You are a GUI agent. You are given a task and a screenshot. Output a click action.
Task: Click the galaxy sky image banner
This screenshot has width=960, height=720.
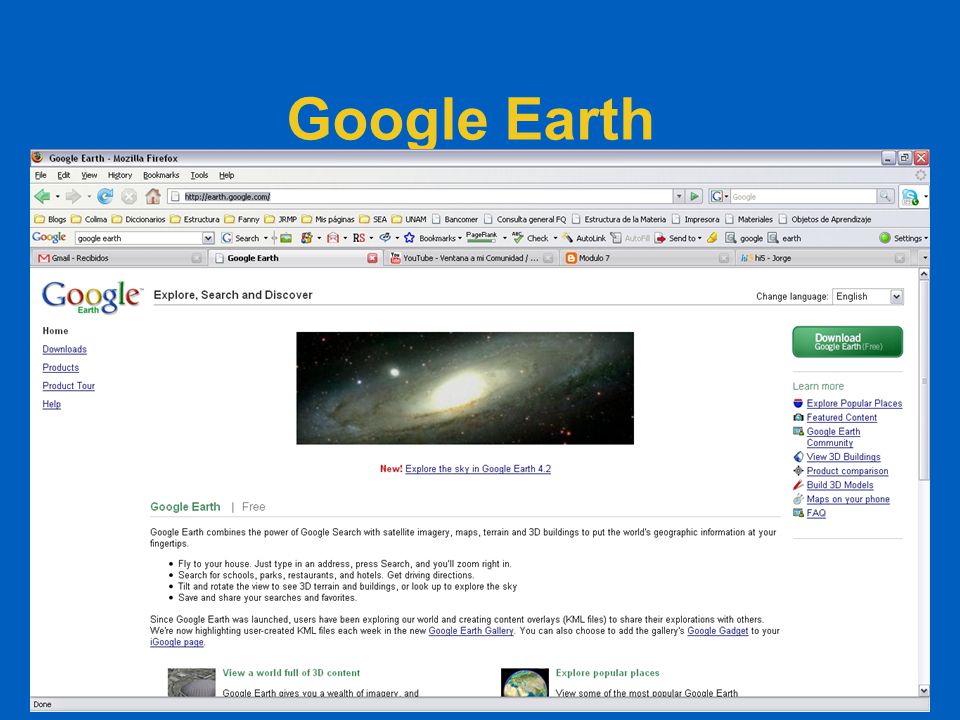465,388
